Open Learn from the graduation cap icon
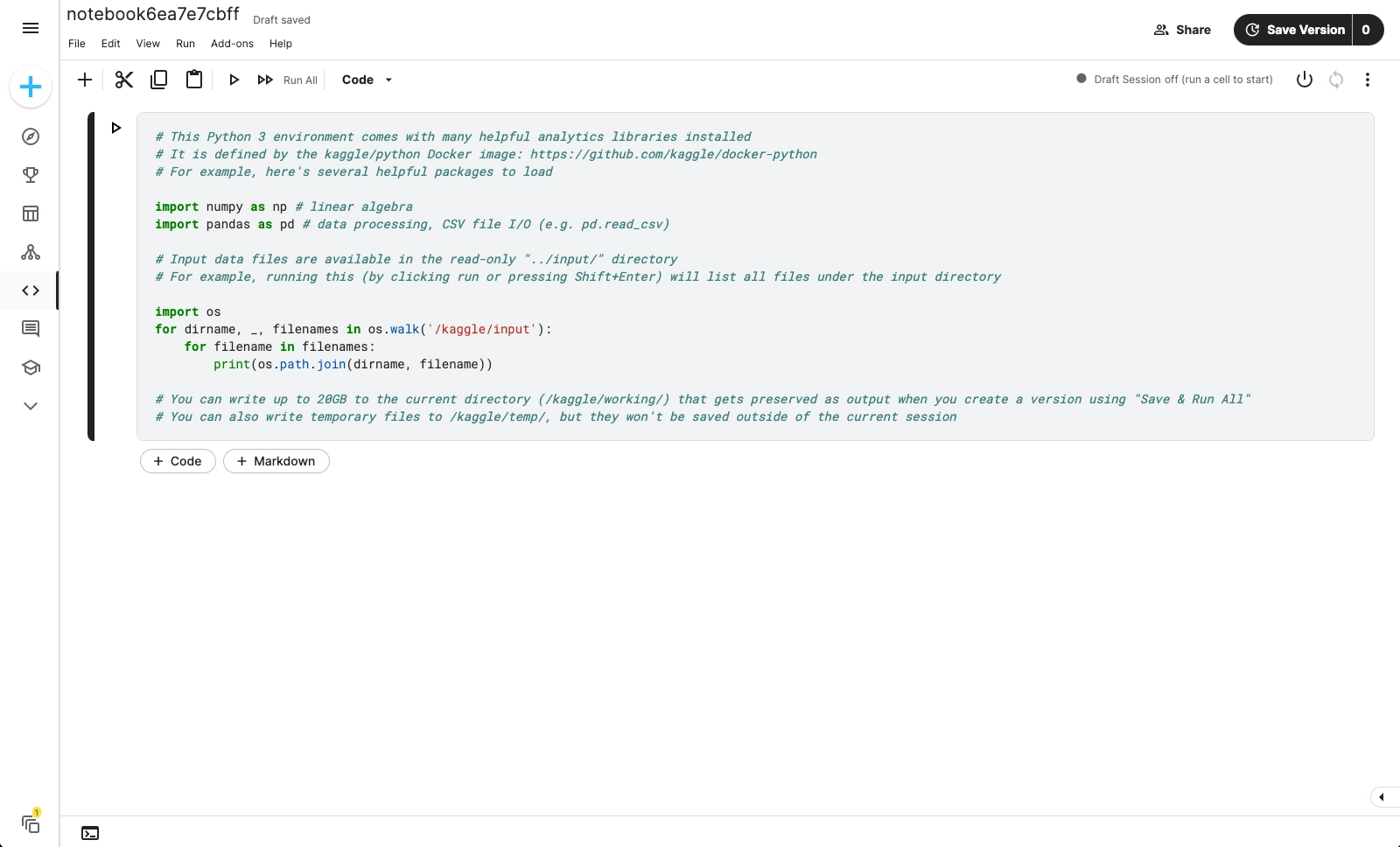The width and height of the screenshot is (1400, 847). 31,367
